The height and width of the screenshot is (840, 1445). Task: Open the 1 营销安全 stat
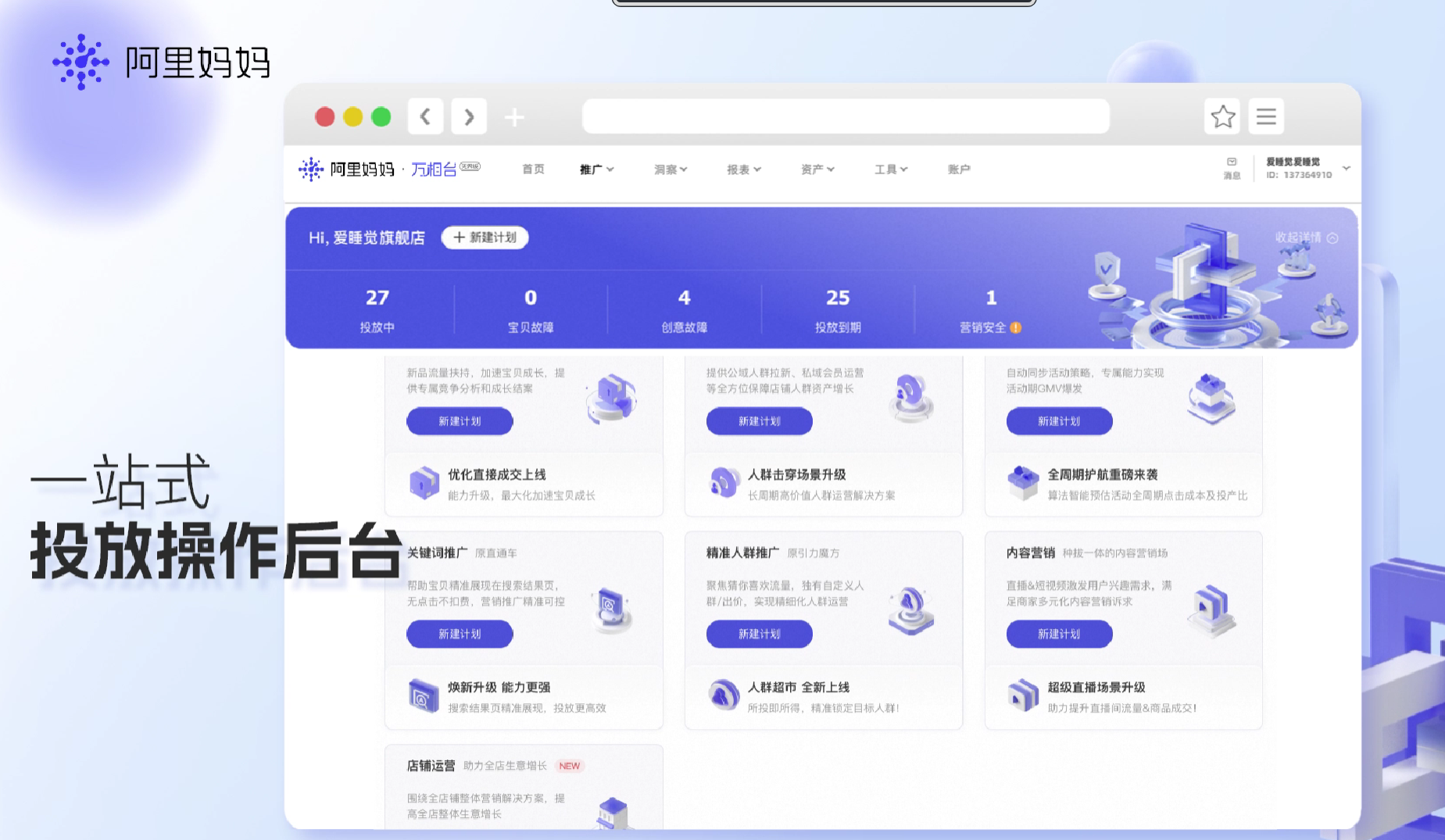990,310
